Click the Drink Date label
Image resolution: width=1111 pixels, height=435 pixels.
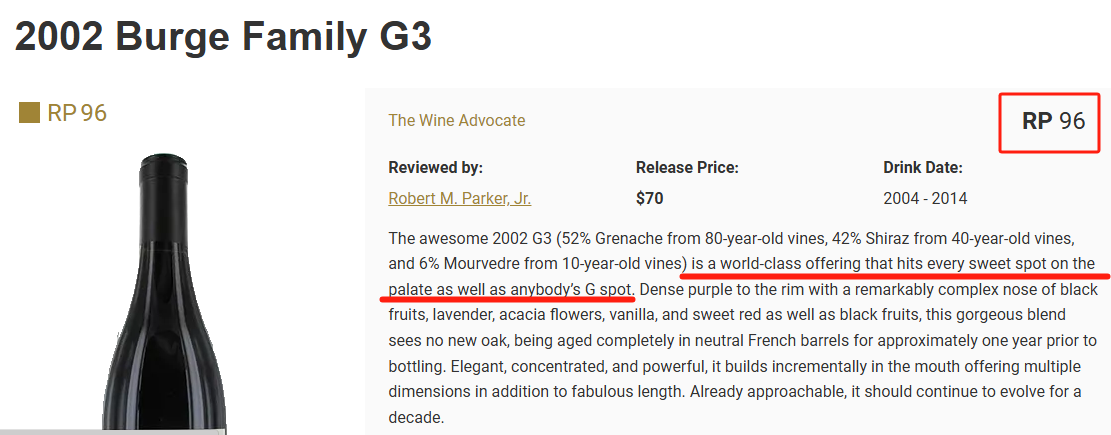tap(923, 168)
